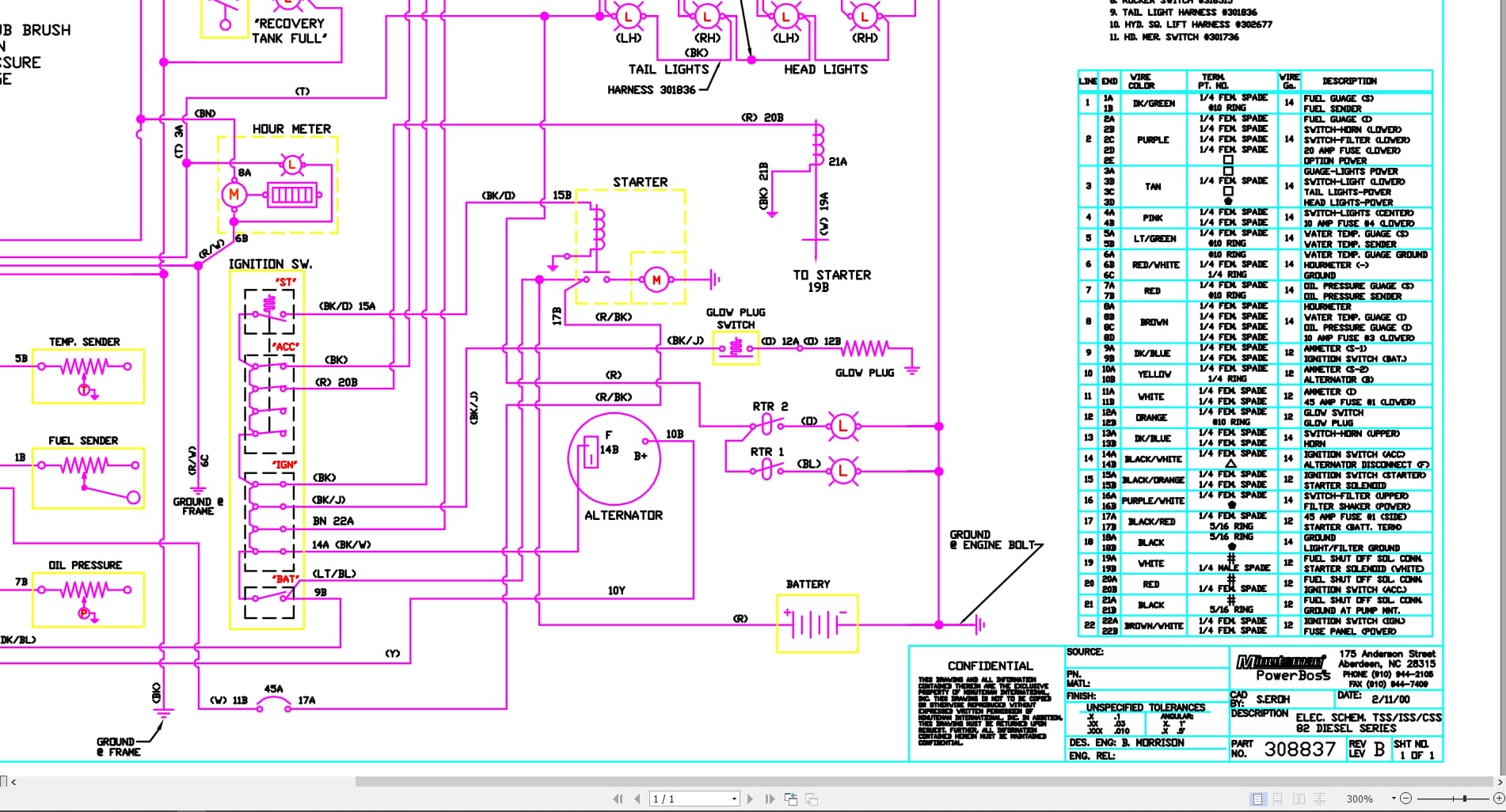The image size is (1506, 812).
Task: Toggle two-page side-by-side layout
Action: click(1299, 799)
